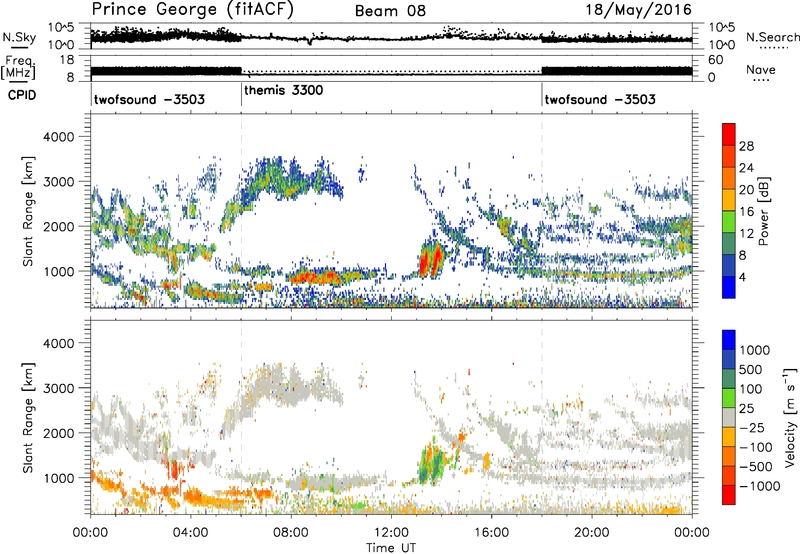Click the "Velocity [m s-1]" colorbar title

(x=790, y=417)
